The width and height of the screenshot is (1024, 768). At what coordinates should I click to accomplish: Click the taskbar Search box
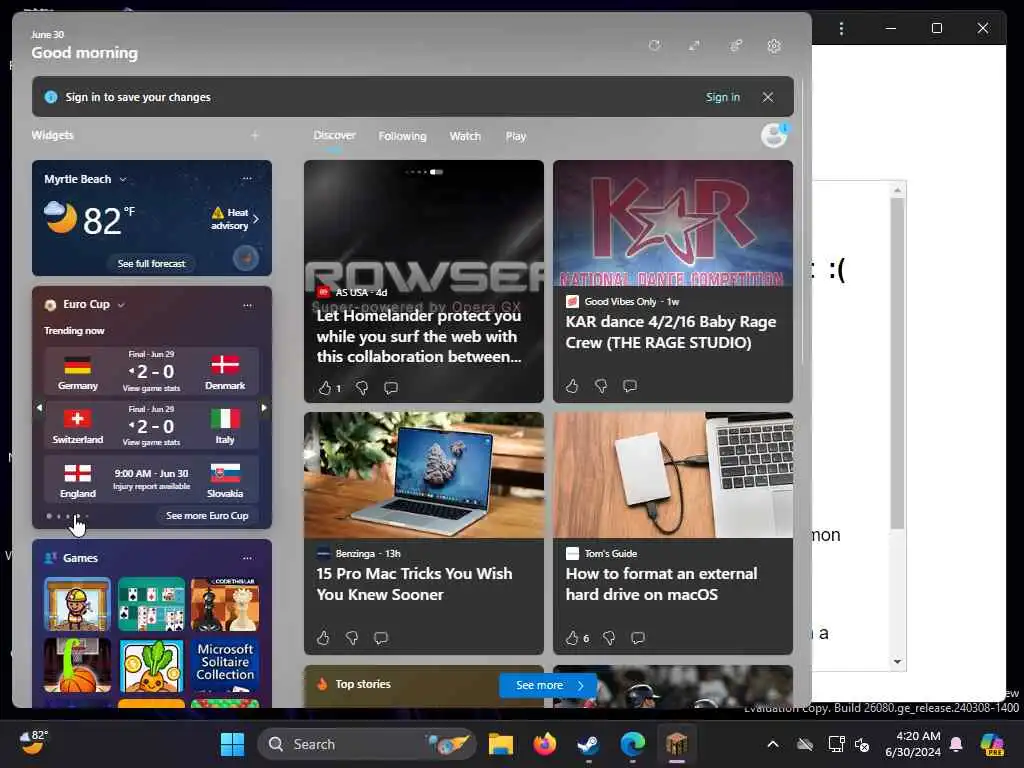point(366,744)
